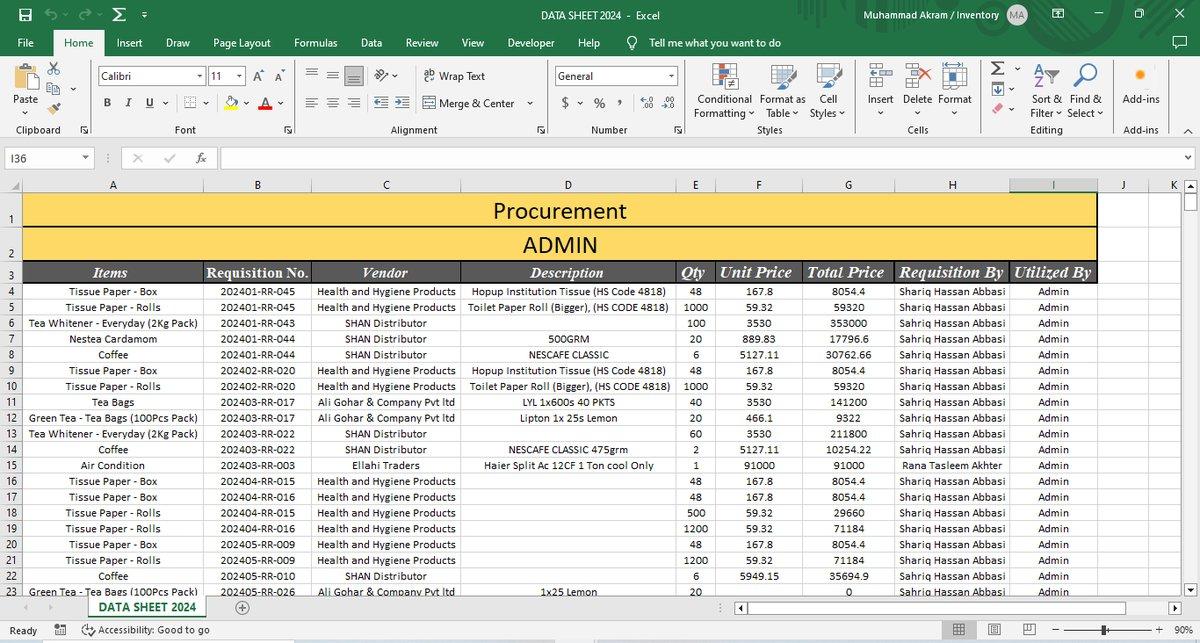The width and height of the screenshot is (1200, 643).
Task: Expand the Paste options arrow
Action: (25, 113)
